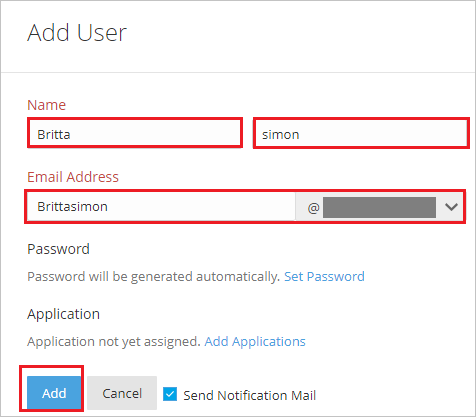Image resolution: width=476 pixels, height=417 pixels.
Task: Expand the email domain dropdown chevron
Action: (451, 207)
